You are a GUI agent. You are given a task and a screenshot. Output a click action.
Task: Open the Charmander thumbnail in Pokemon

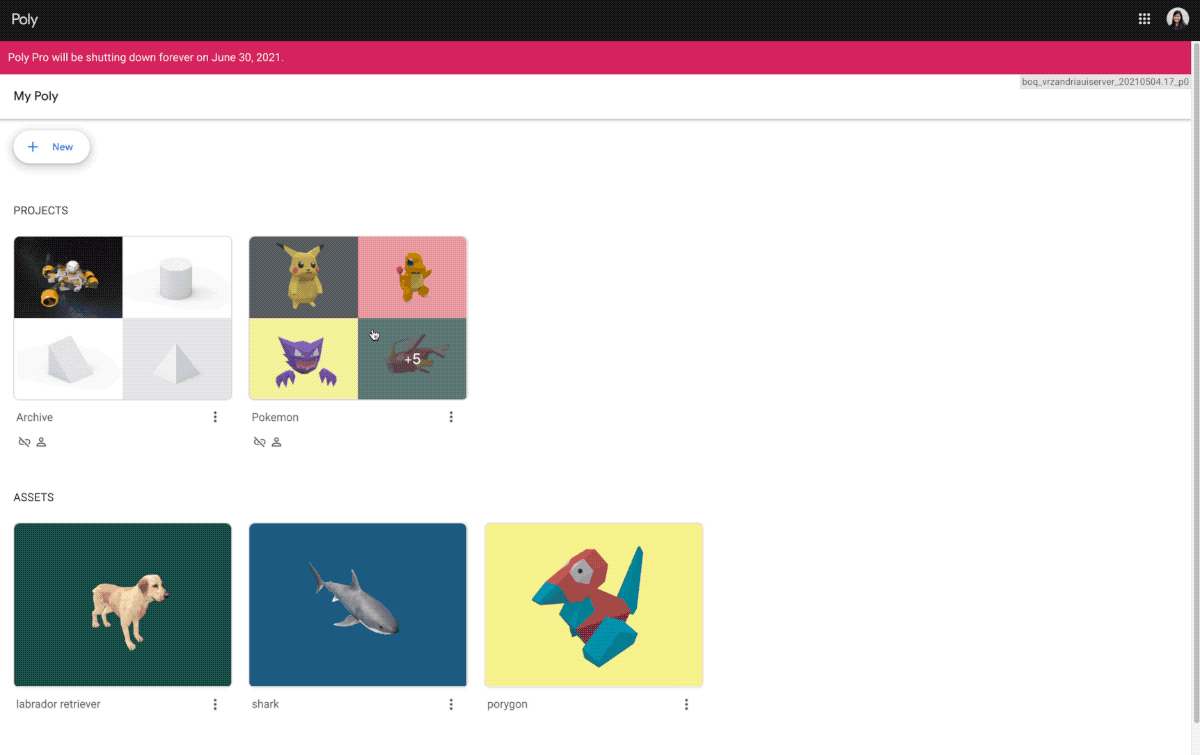(412, 277)
